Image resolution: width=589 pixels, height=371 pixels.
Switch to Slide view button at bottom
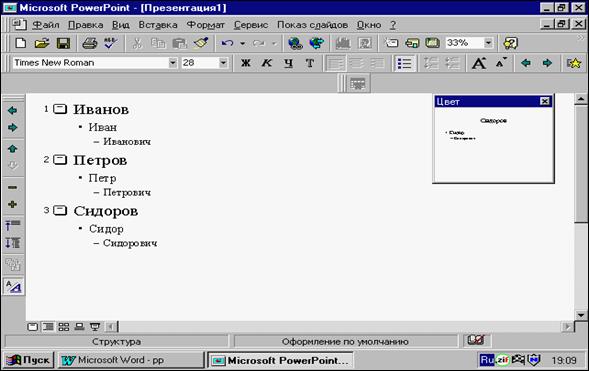33,327
